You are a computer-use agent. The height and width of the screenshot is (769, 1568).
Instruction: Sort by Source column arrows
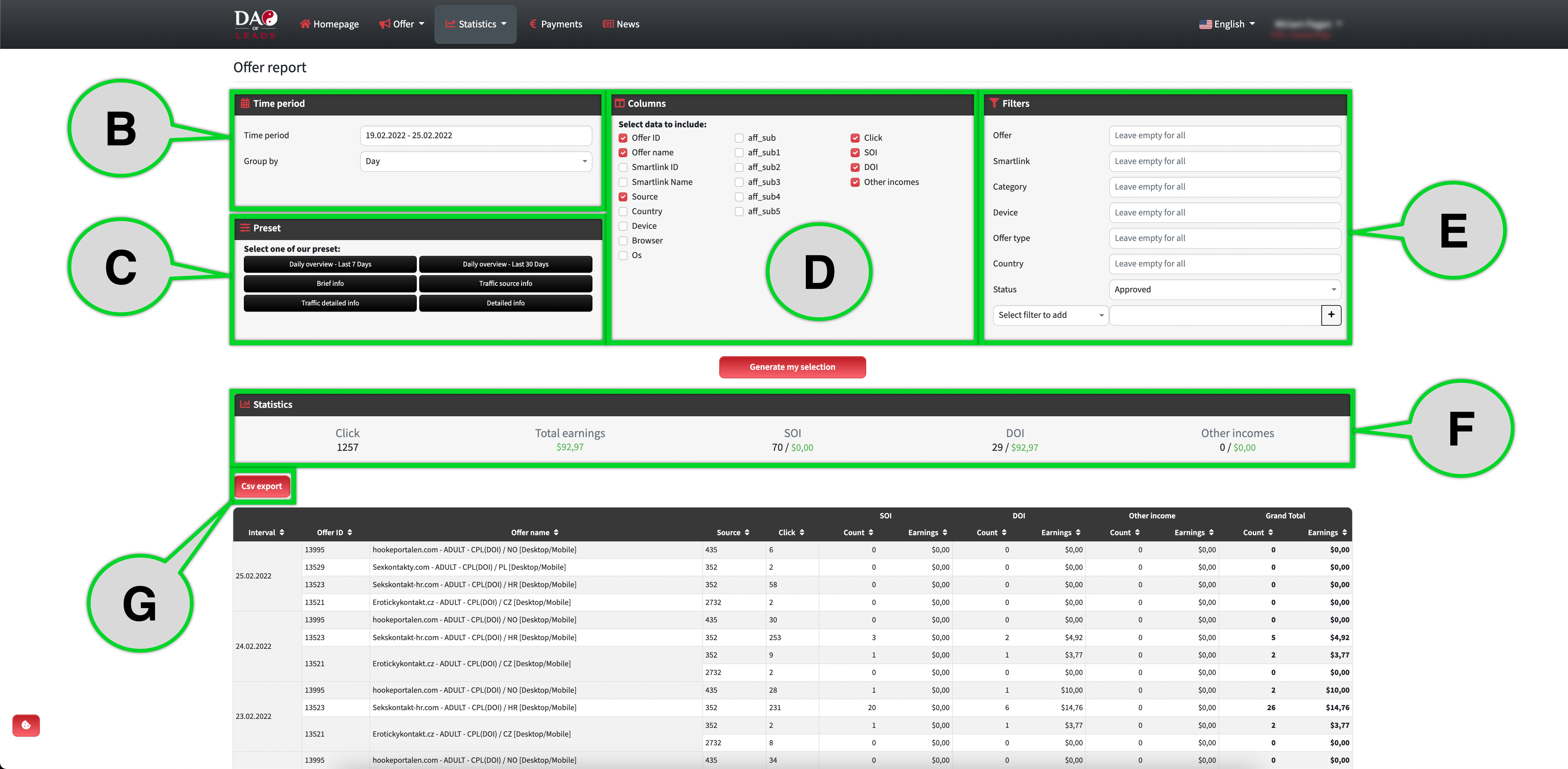pyautogui.click(x=747, y=532)
